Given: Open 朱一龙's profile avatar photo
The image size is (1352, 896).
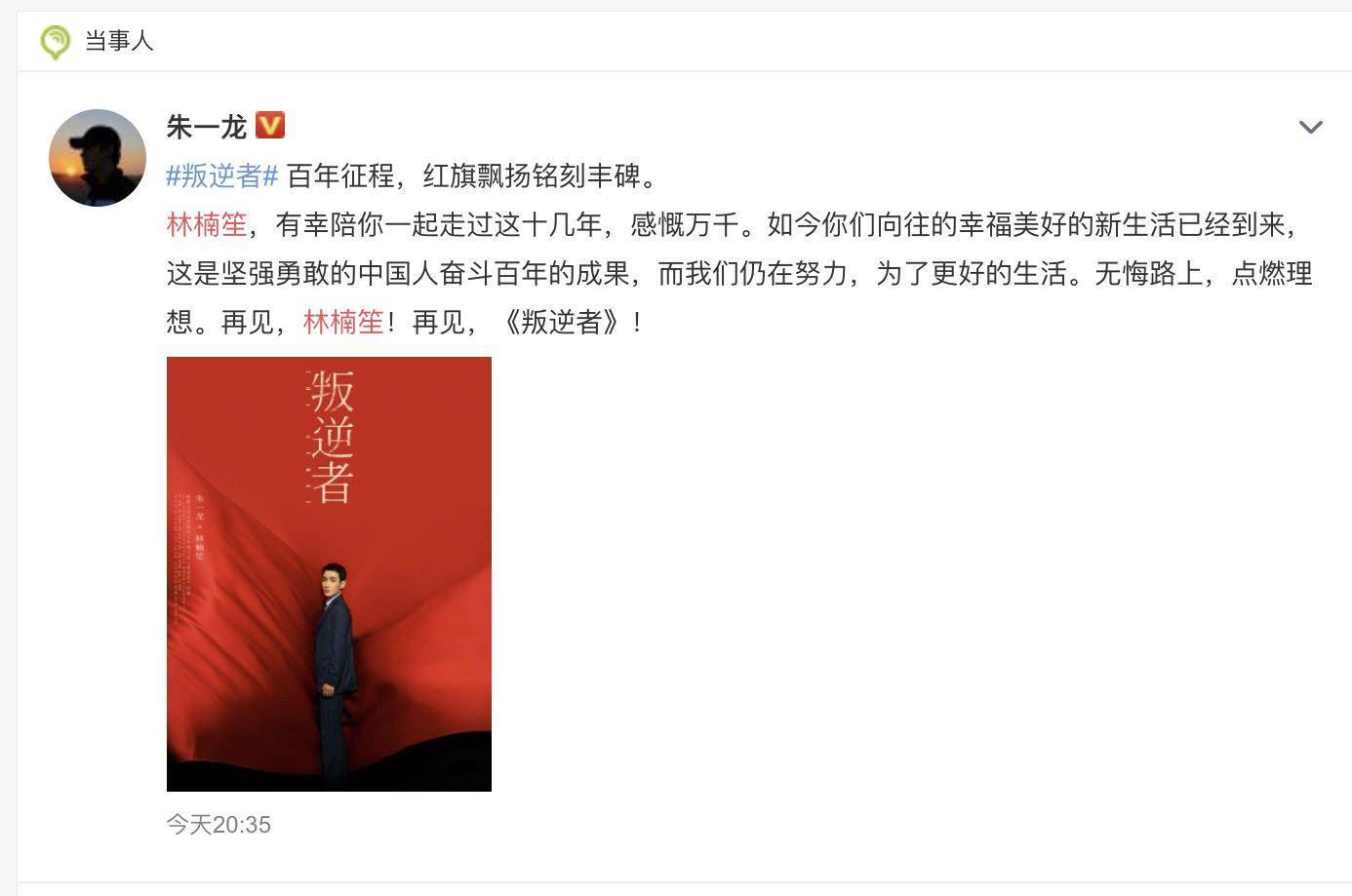Looking at the screenshot, I should [x=98, y=158].
